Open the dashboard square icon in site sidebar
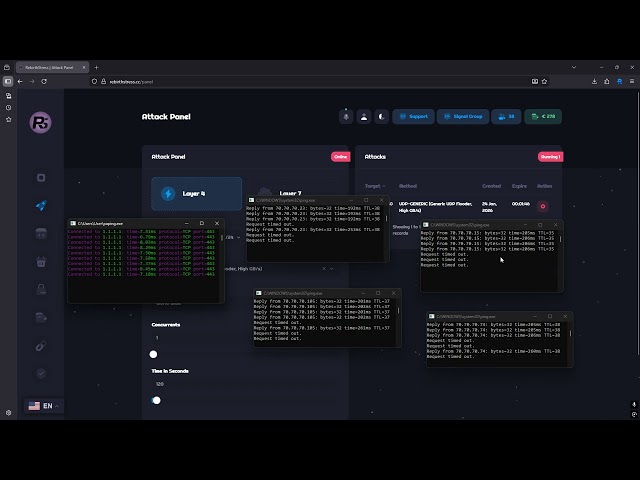 pyautogui.click(x=41, y=178)
